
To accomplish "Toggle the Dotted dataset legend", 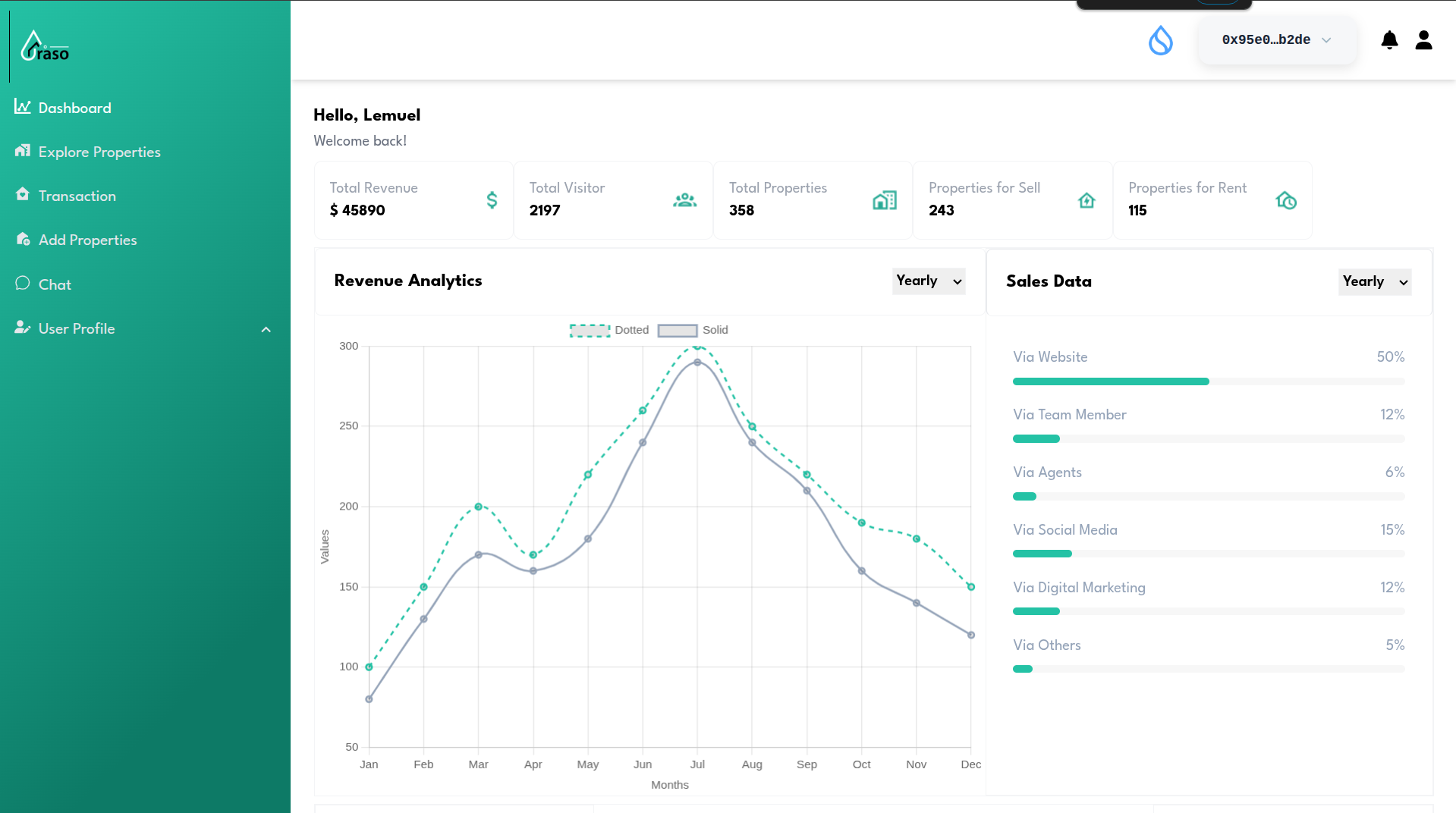I will [x=609, y=330].
